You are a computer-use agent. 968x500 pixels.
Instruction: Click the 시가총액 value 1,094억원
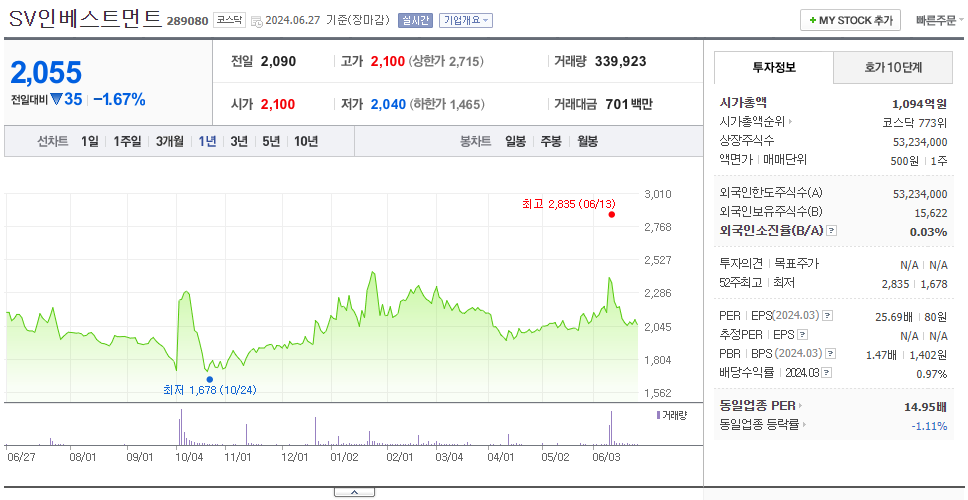pyautogui.click(x=919, y=104)
